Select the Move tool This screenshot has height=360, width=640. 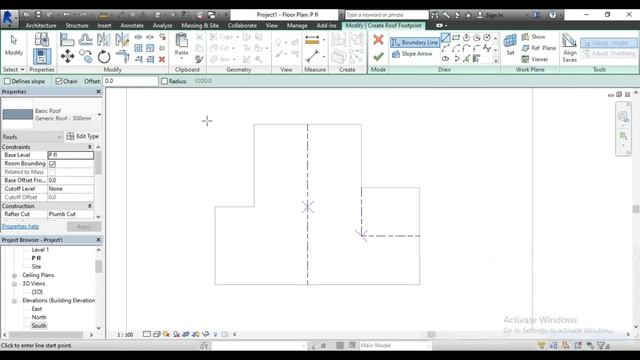point(67,56)
